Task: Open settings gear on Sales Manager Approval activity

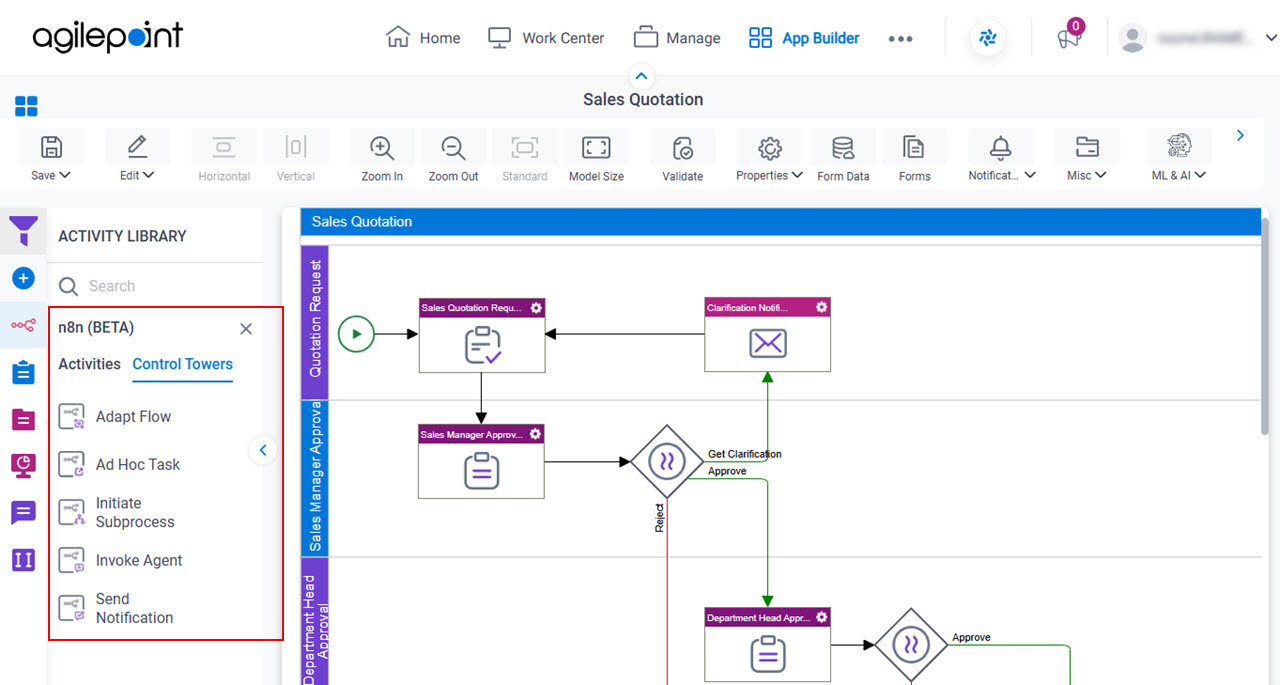Action: click(x=535, y=434)
